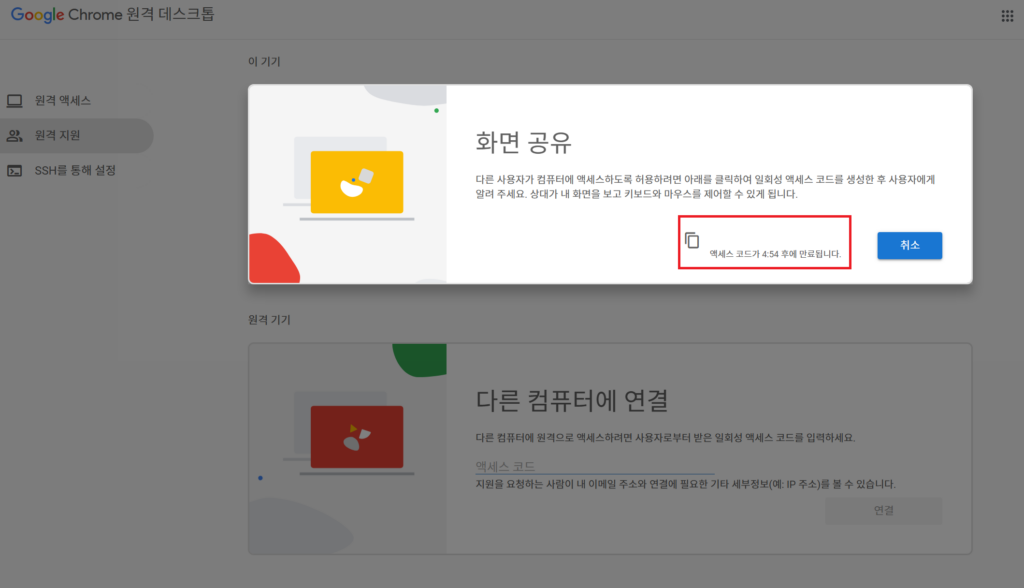The image size is (1024, 588).
Task: Click the yellow laptop screen-share illustration
Action: [356, 182]
